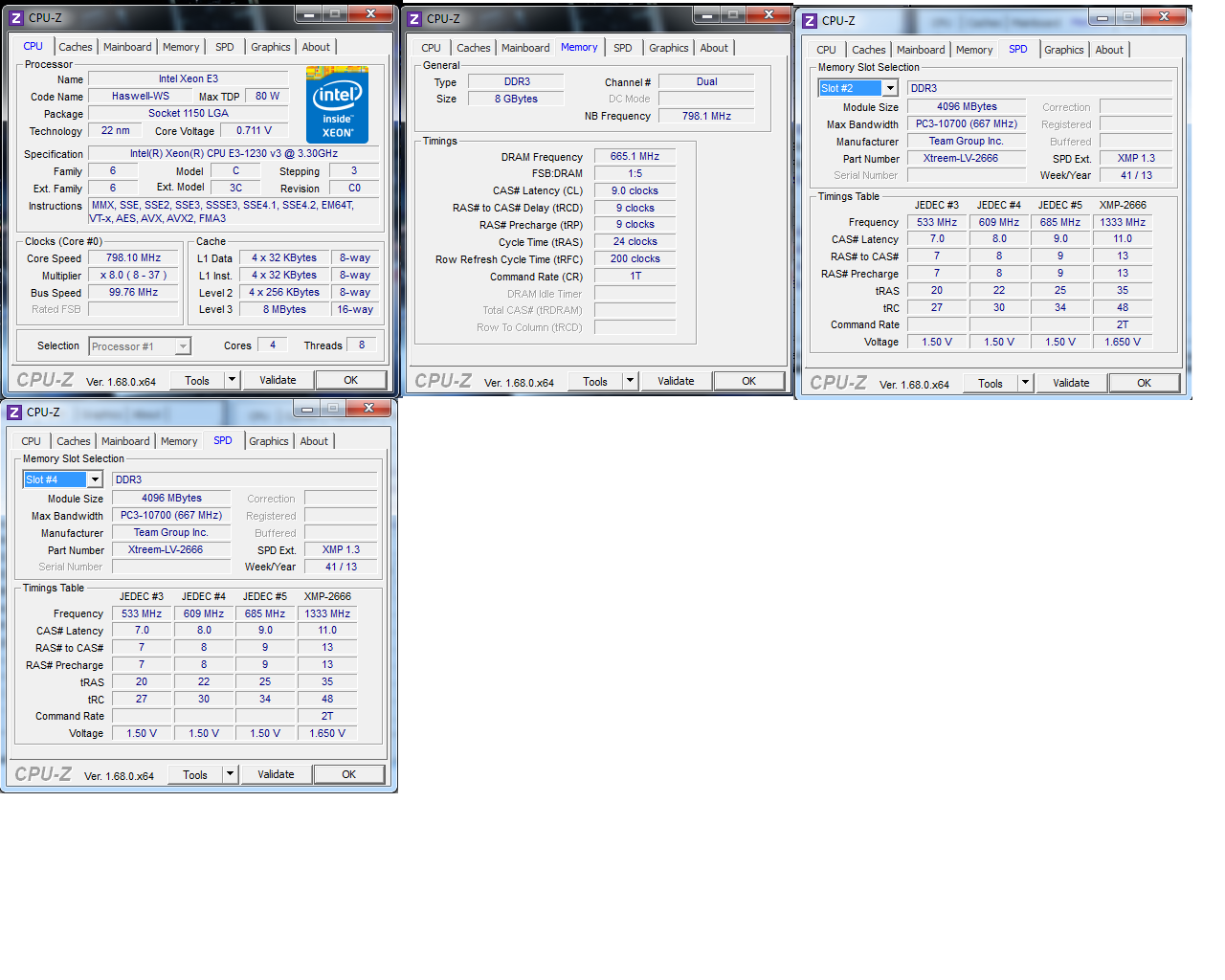The image size is (1225, 980).
Task: Click the Intel Inside Xeon logo
Action: pos(337,104)
